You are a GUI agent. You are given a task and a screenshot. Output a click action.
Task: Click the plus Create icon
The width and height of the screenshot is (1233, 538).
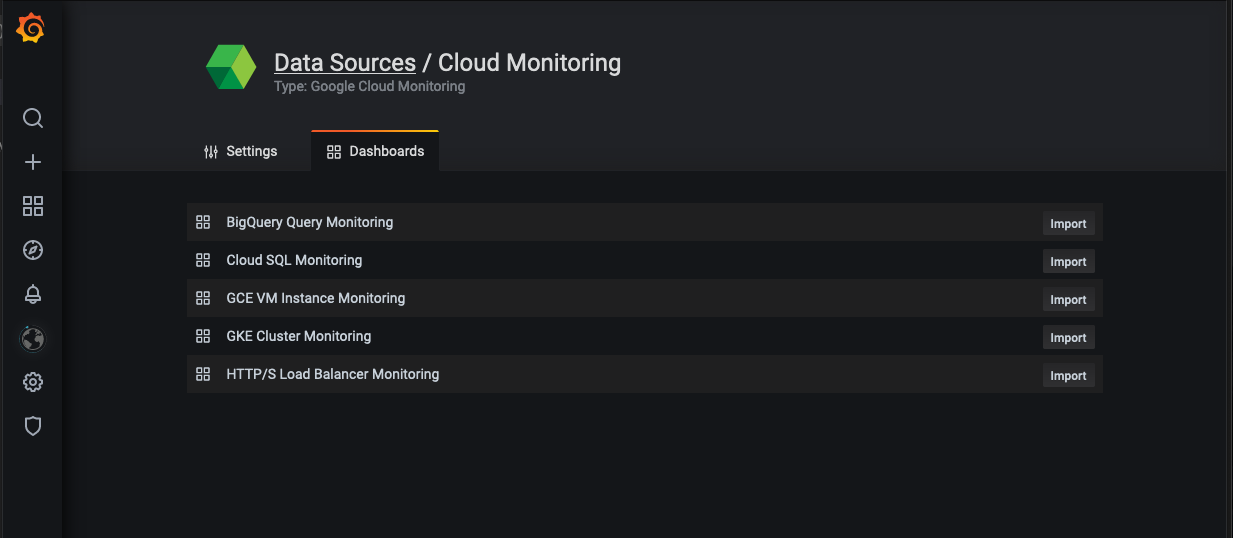pyautogui.click(x=33, y=162)
